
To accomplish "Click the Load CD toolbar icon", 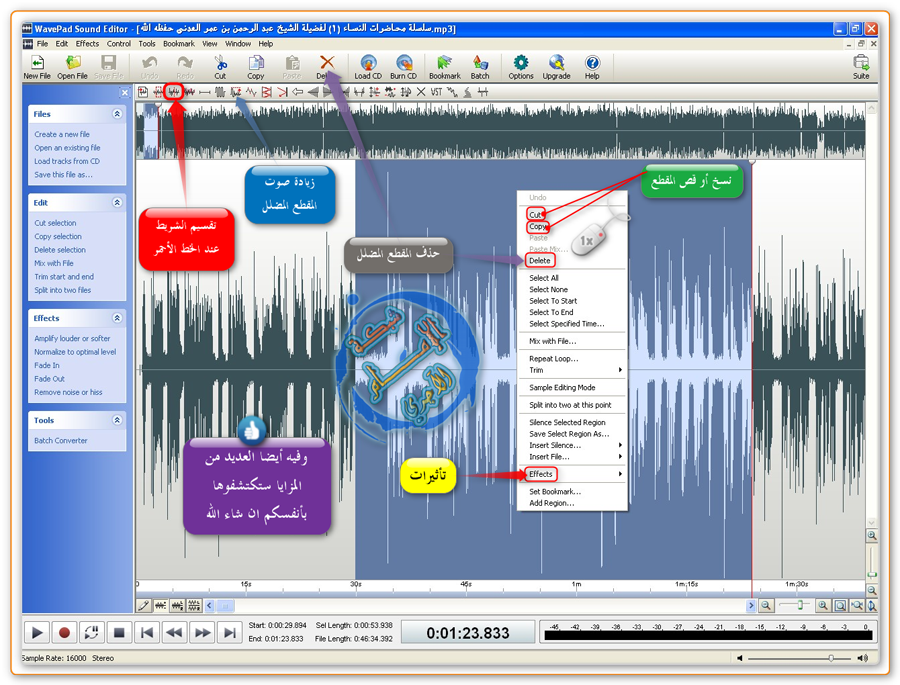I will 368,67.
